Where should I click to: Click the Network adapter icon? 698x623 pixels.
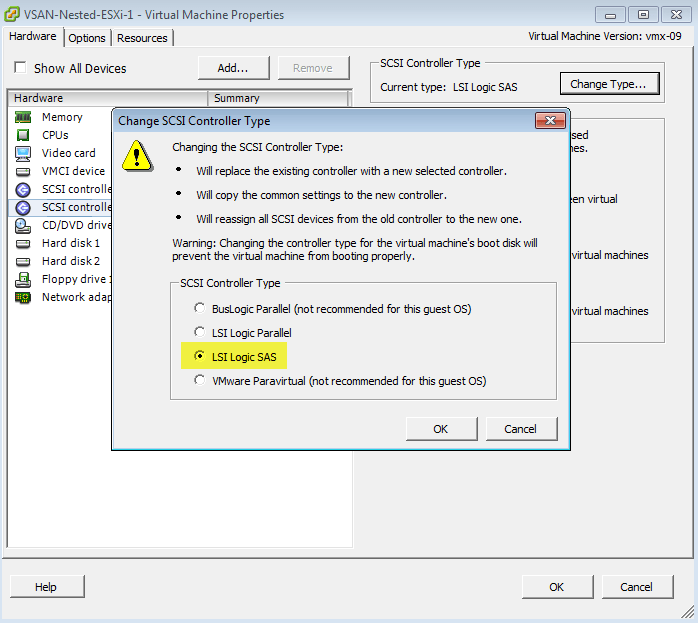tap(23, 297)
